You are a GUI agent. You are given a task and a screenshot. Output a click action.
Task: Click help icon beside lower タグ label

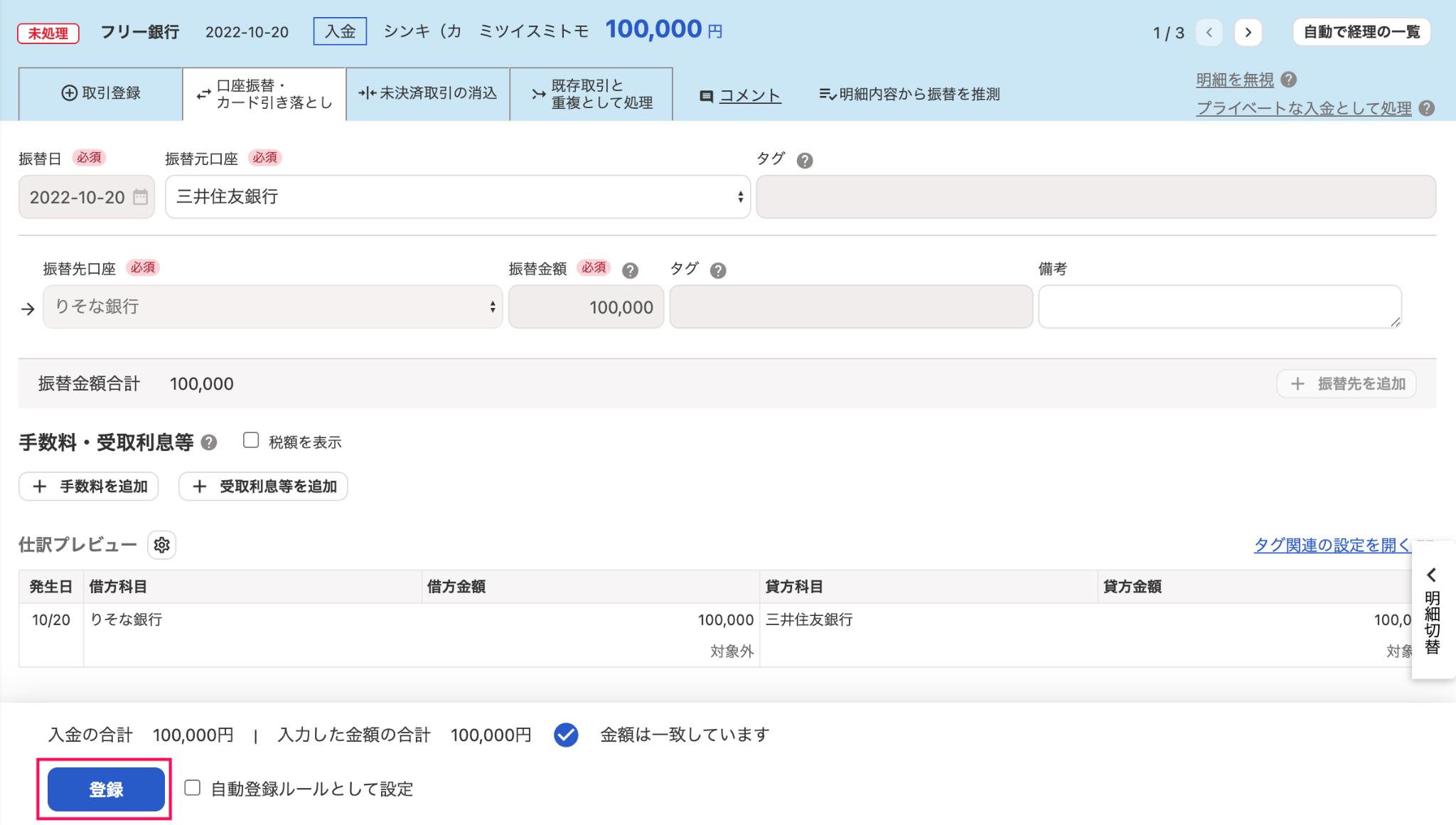pos(718,270)
